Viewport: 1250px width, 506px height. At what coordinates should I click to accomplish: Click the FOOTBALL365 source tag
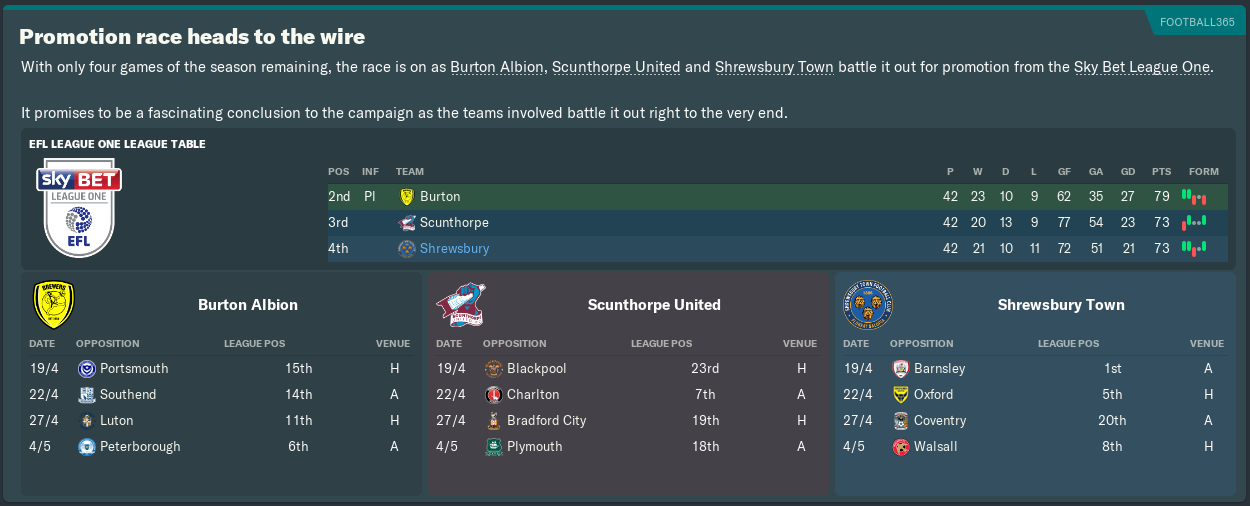coord(1196,22)
